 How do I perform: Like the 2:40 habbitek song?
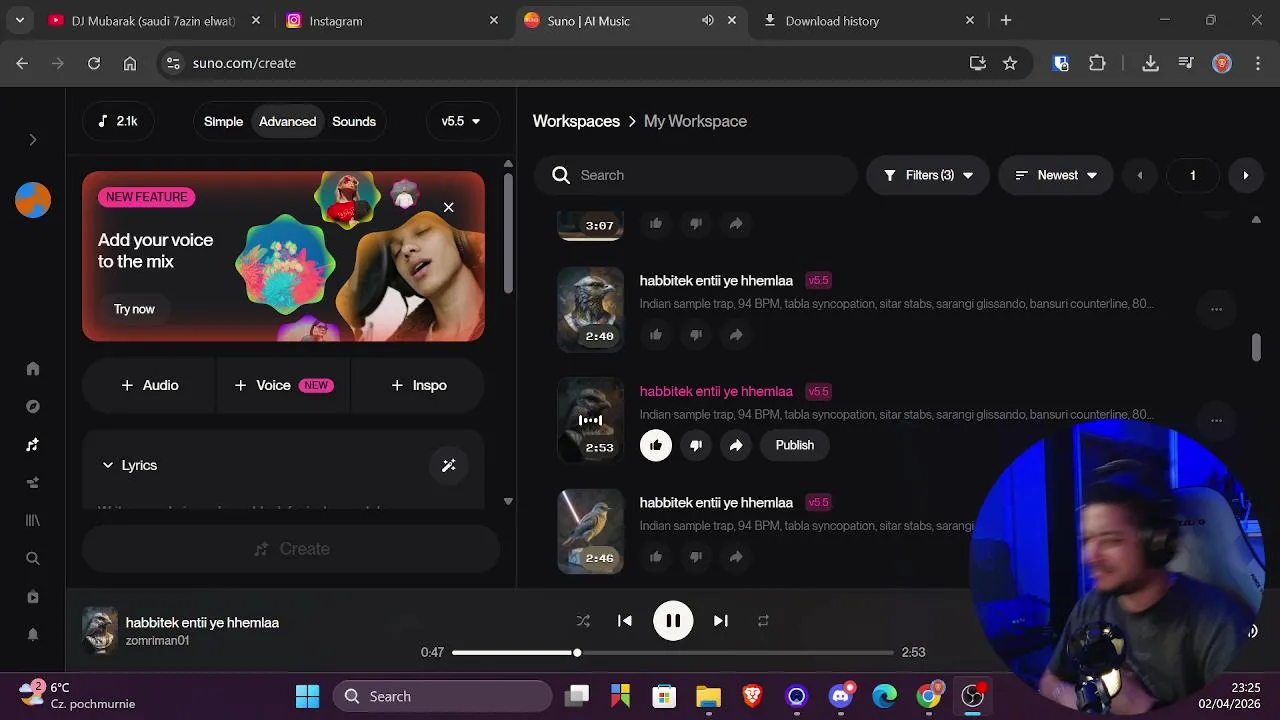pos(656,335)
